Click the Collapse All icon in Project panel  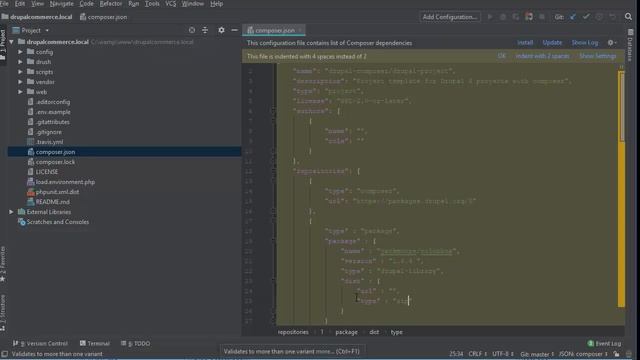(205, 30)
